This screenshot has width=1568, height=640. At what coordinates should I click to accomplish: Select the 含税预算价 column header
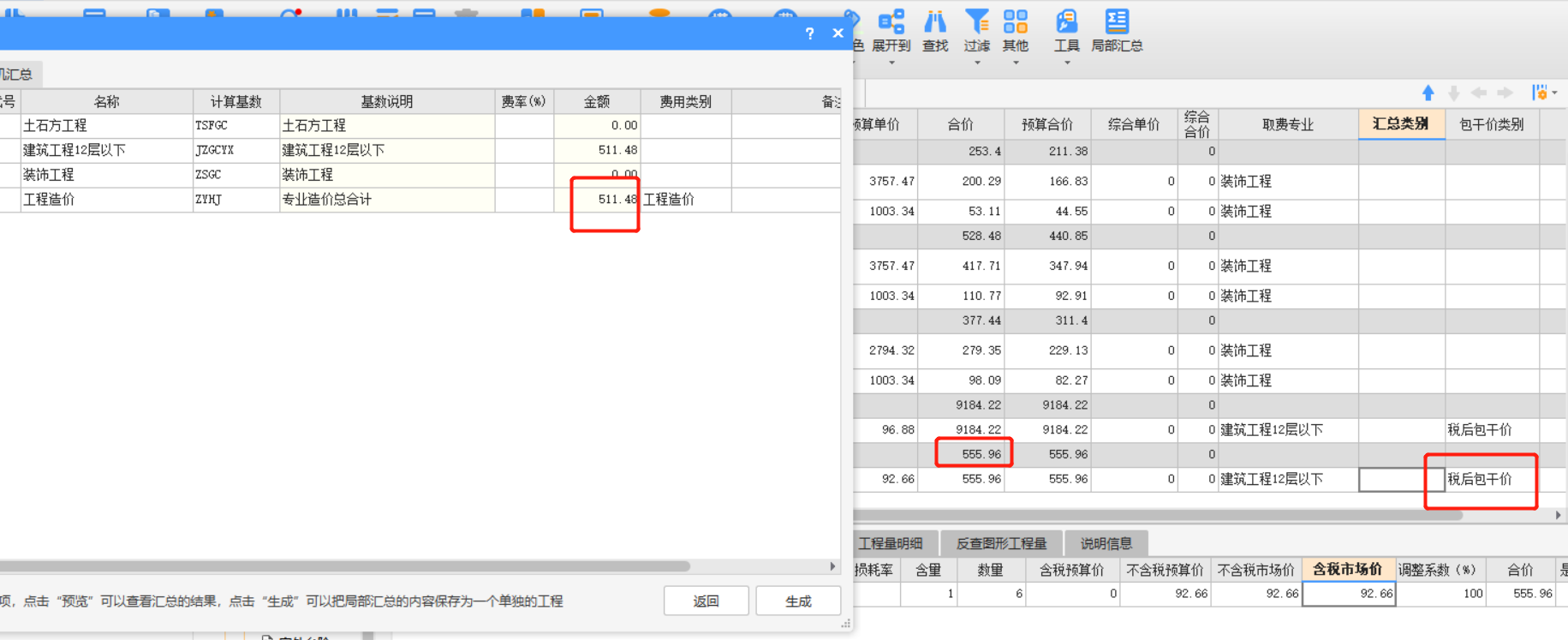(1072, 570)
